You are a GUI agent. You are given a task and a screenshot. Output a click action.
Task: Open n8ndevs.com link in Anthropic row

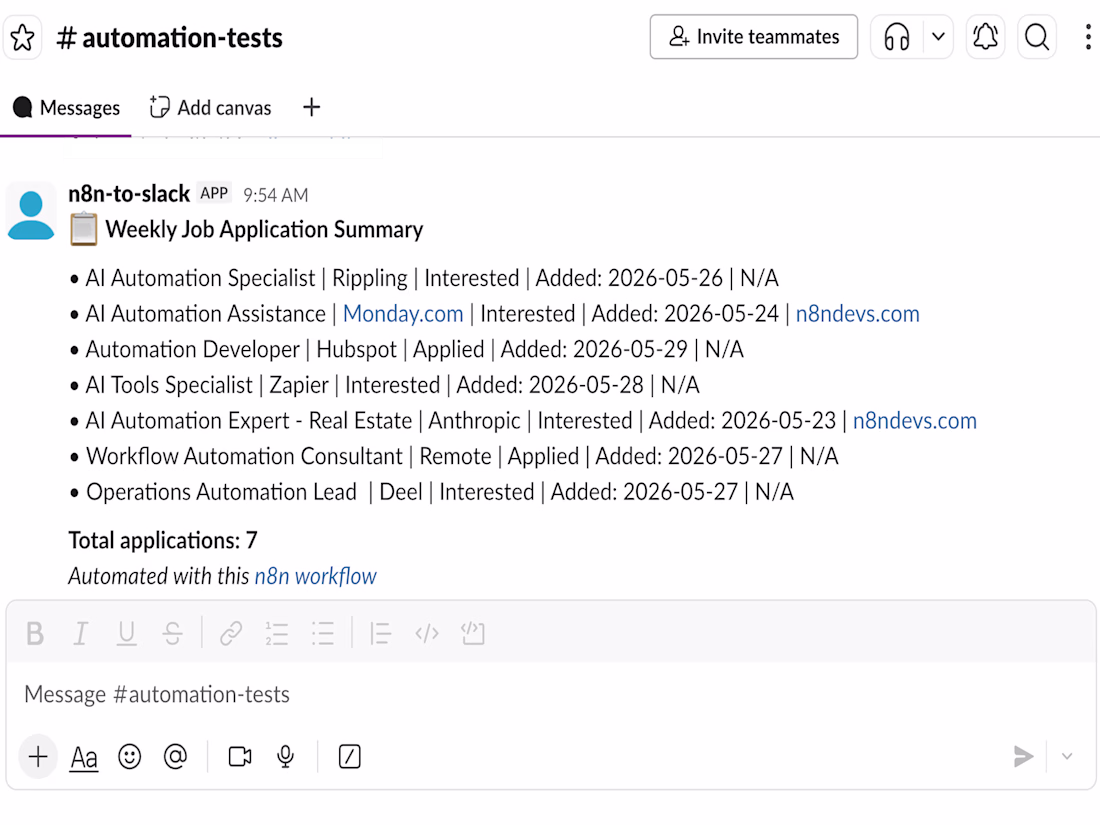(915, 420)
